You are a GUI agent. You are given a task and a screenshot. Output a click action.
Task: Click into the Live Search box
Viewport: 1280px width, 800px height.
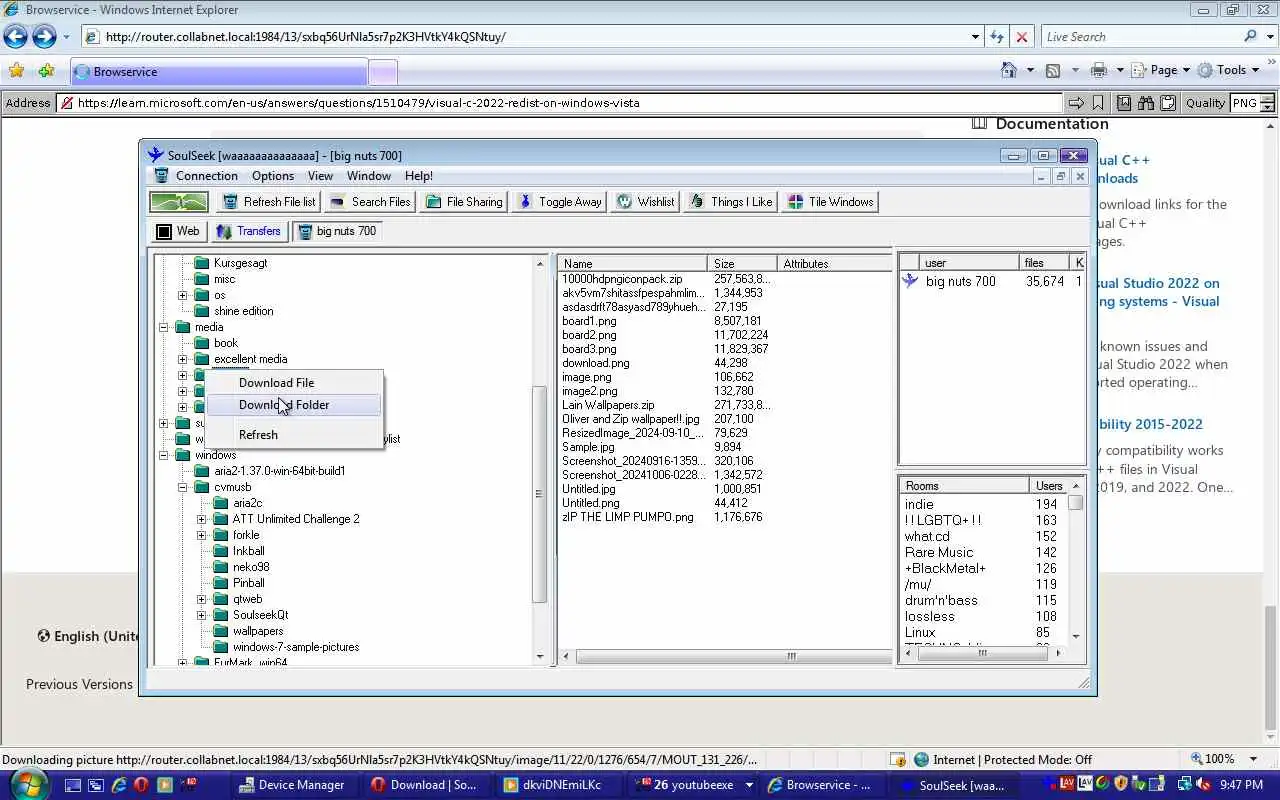tap(1140, 37)
